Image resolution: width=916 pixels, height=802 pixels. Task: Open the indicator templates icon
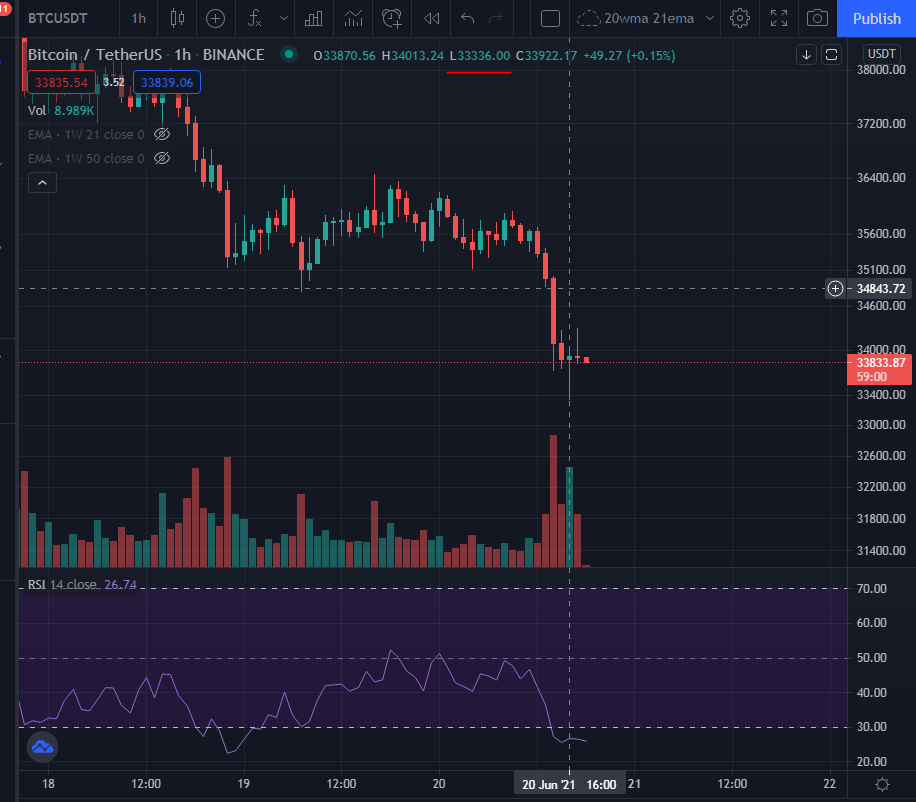[x=353, y=19]
